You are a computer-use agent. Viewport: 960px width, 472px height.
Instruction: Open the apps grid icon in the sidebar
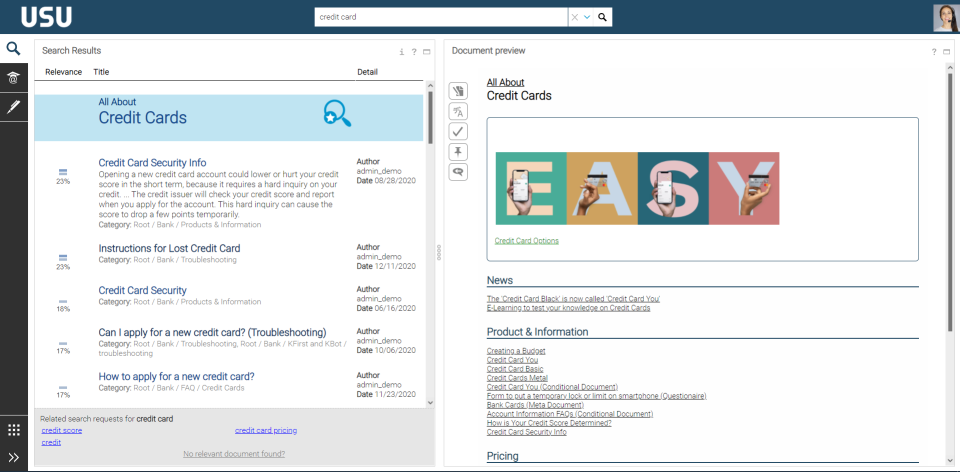(x=13, y=430)
